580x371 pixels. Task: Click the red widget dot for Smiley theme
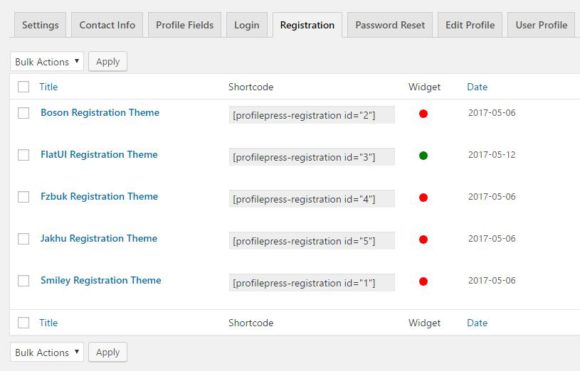coord(423,281)
